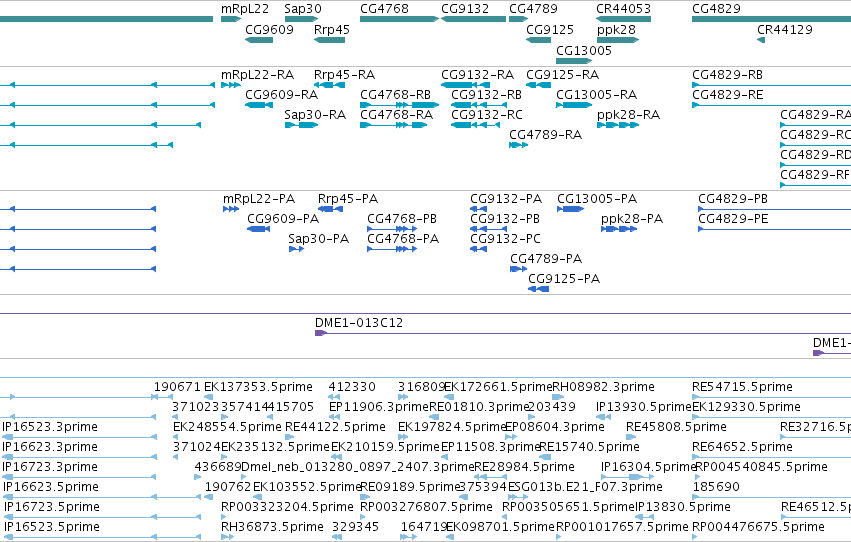This screenshot has height=542, width=851.
Task: Select transcript Rrp45-RA
Action: 329,85
